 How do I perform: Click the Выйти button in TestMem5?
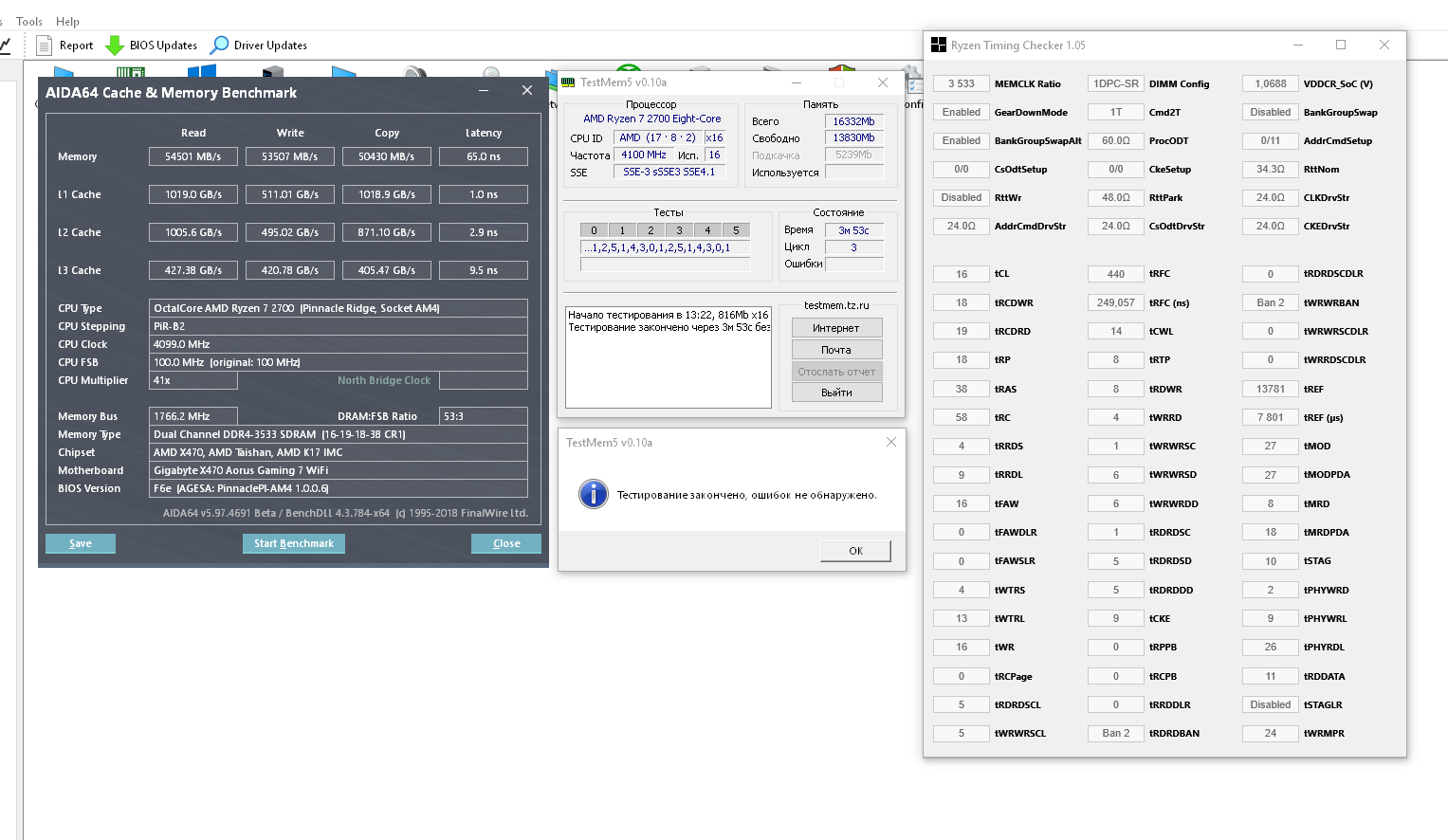point(836,393)
